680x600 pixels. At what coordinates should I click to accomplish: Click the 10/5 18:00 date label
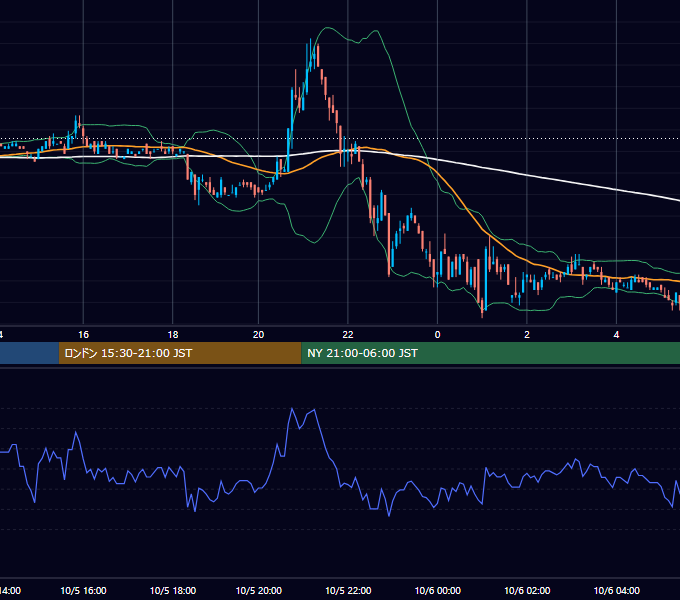(x=173, y=590)
